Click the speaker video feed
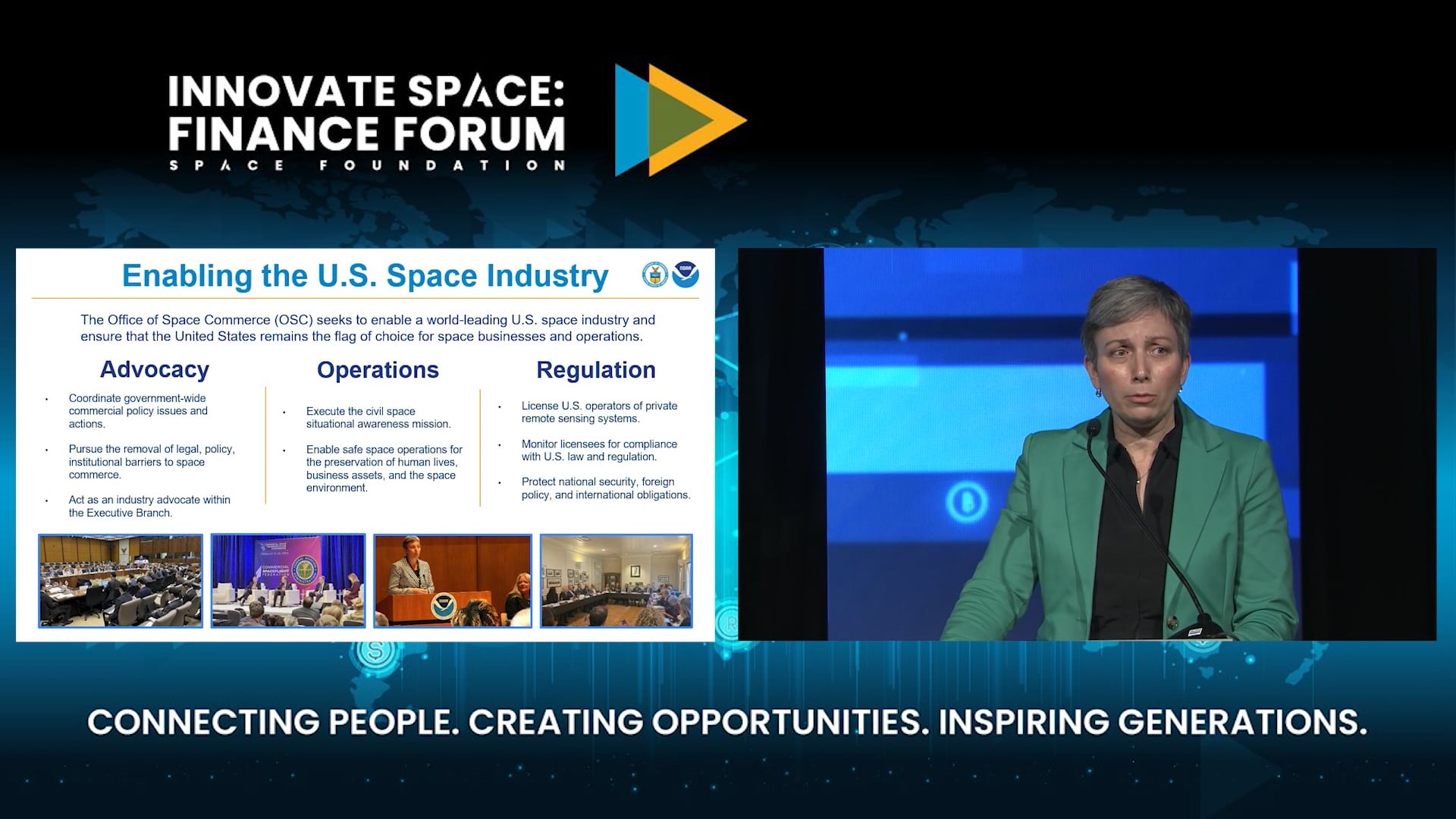Image resolution: width=1456 pixels, height=819 pixels. point(1087,444)
